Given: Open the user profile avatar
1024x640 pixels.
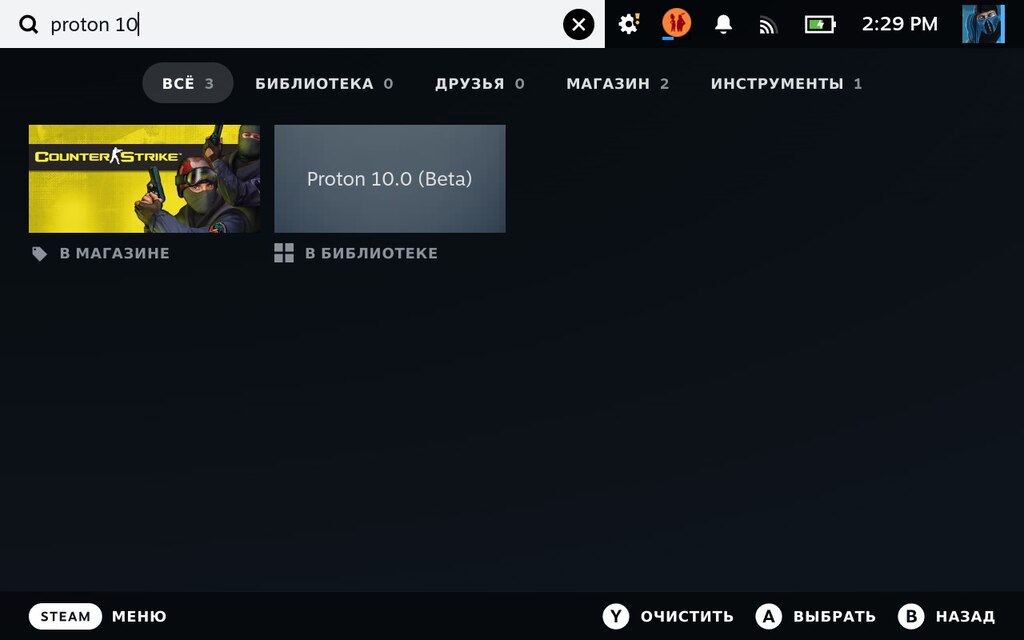Looking at the screenshot, I should click(x=983, y=24).
